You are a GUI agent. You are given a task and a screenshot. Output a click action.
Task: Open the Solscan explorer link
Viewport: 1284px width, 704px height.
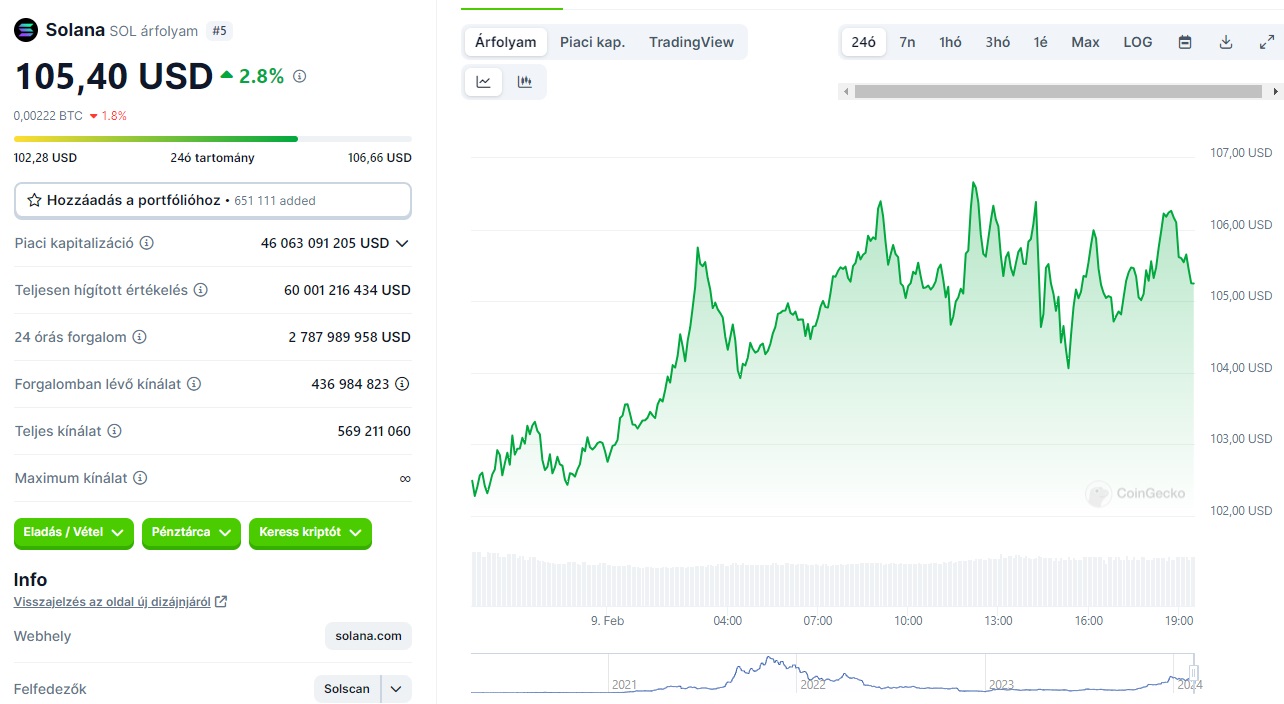[347, 689]
